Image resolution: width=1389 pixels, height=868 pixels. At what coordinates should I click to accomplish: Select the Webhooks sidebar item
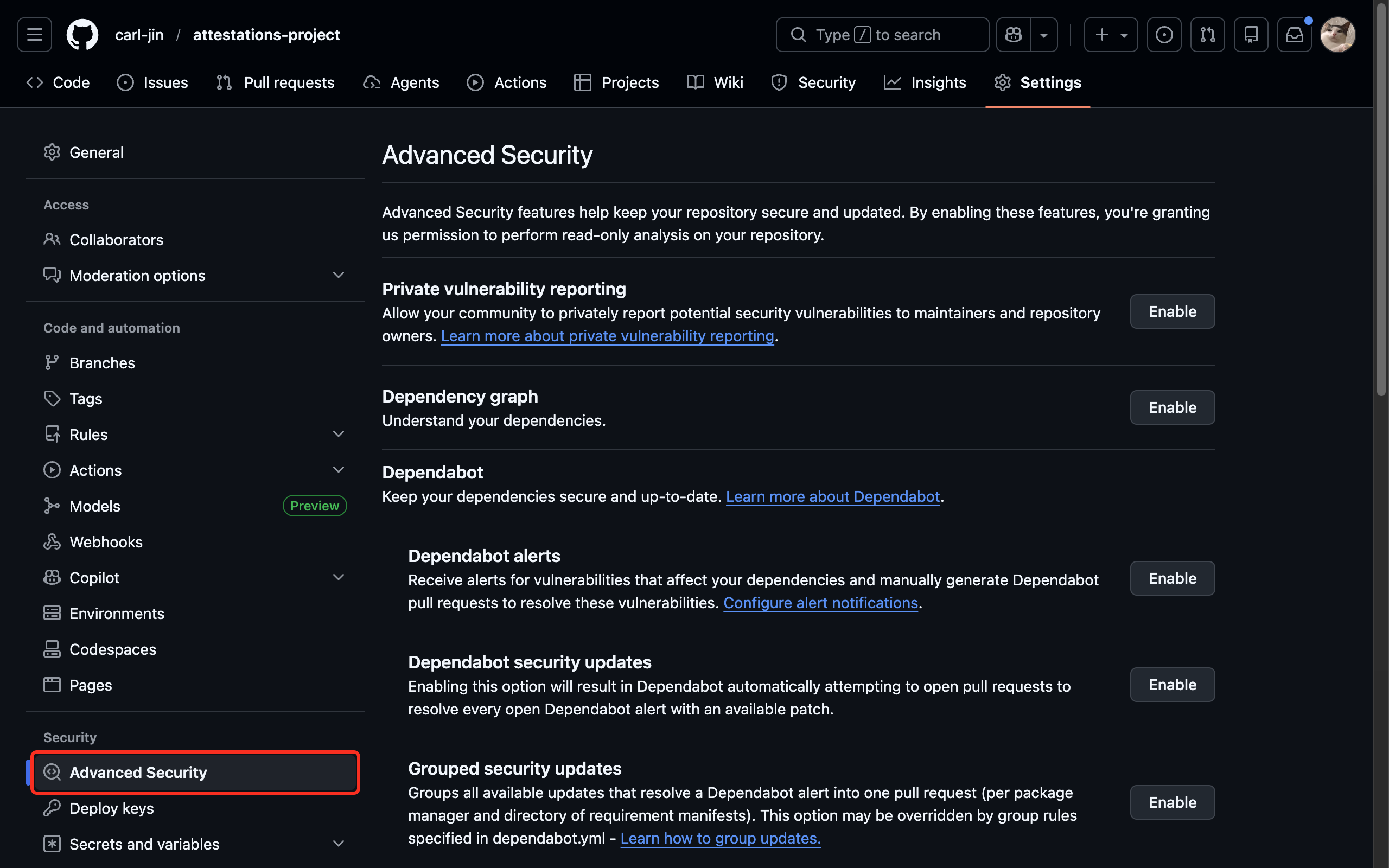[106, 541]
